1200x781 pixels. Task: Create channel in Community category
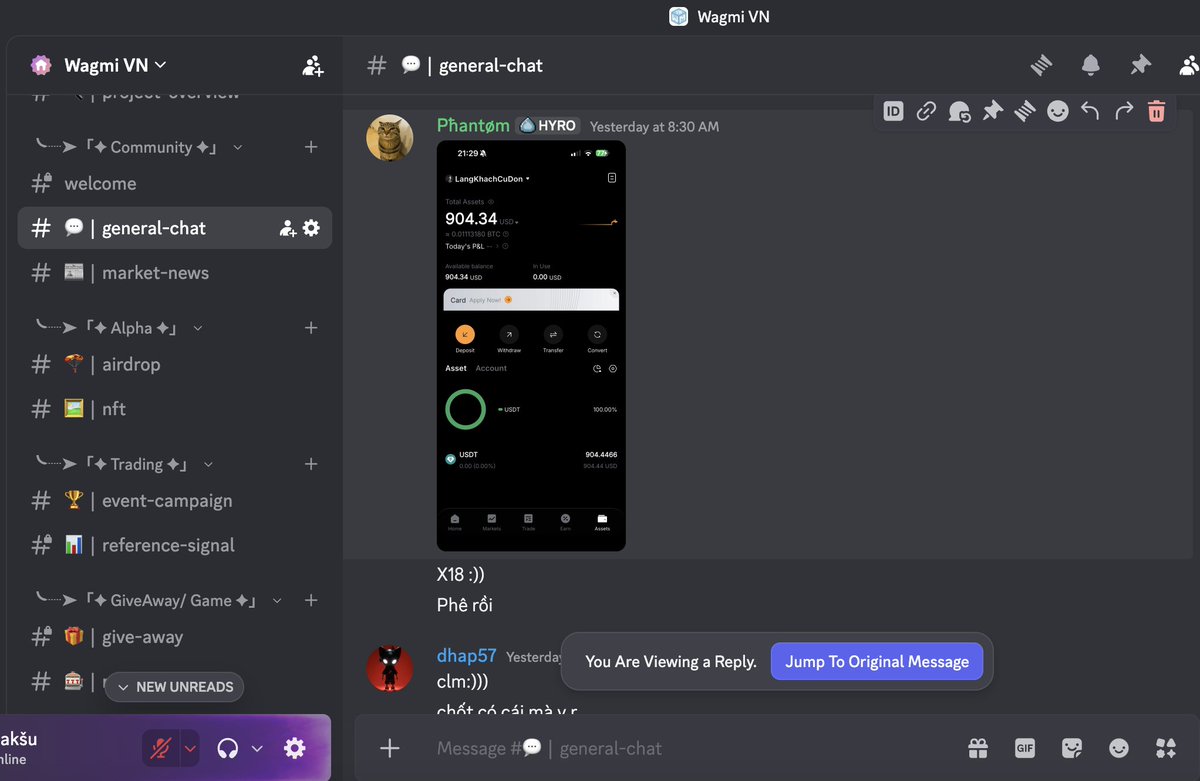311,147
